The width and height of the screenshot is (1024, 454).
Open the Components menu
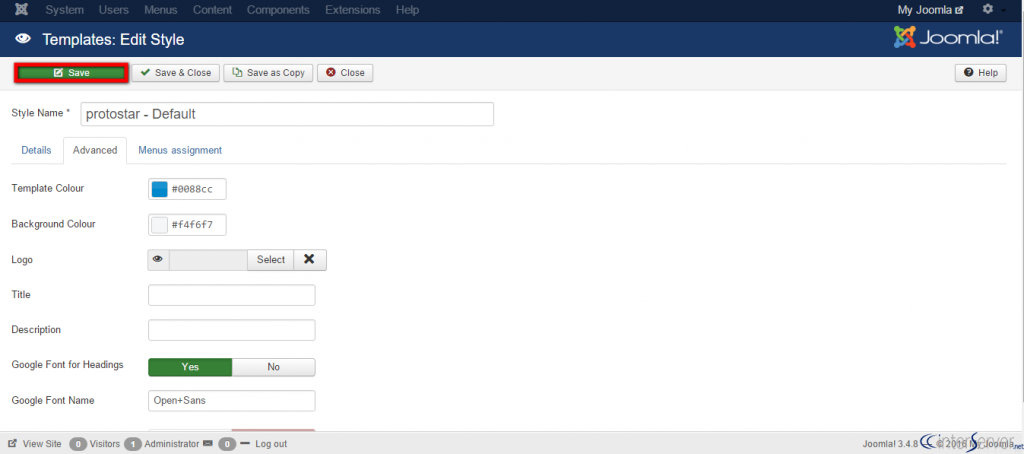pyautogui.click(x=278, y=10)
